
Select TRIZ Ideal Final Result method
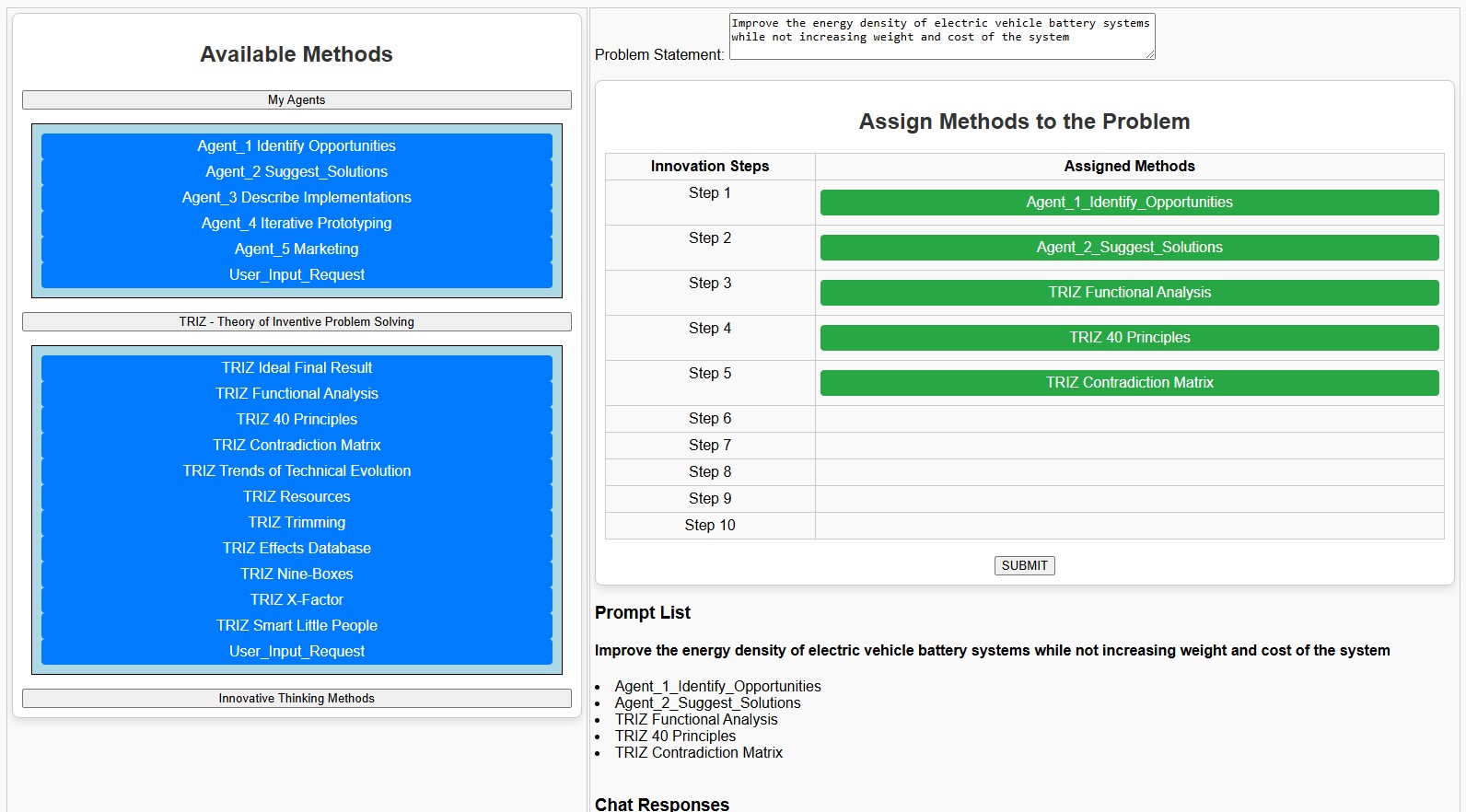tap(297, 367)
